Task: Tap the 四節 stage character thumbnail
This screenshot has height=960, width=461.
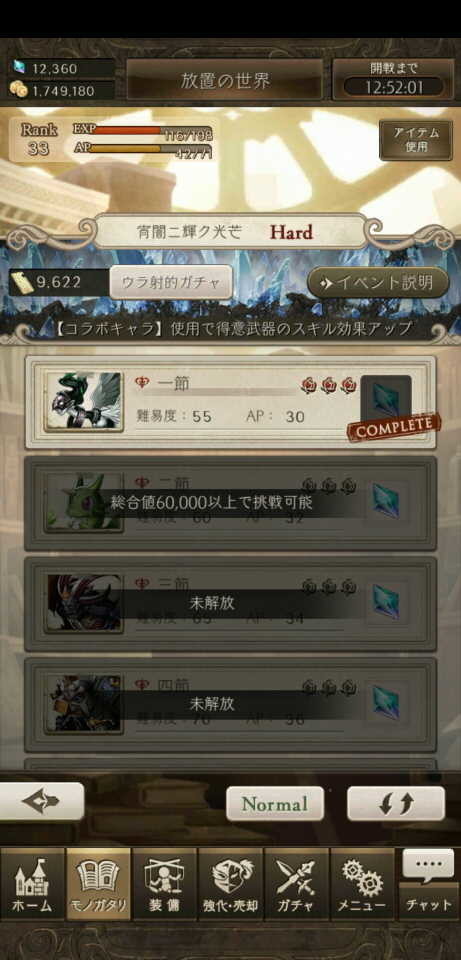Action: pos(84,704)
